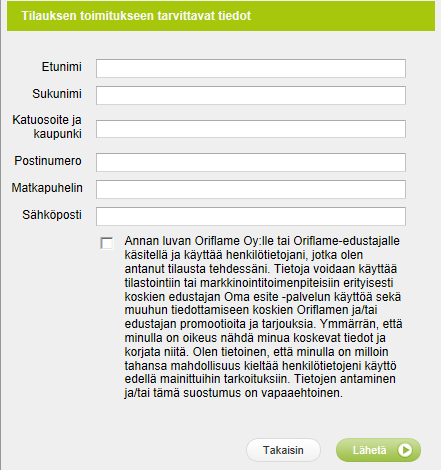Focus the Etunimi input field
This screenshot has width=441, height=470.
[251, 68]
